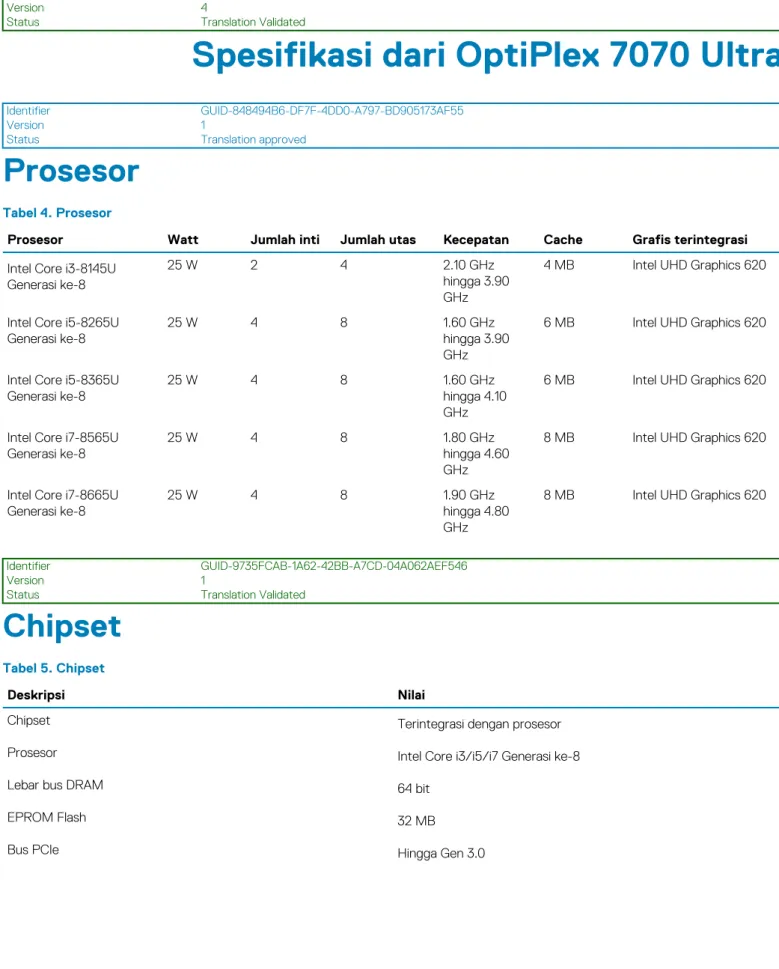Select the heading 'Spesifikasi dari OptiPlex 7070 Ultra'
Viewport: 779px width, 969px height.
pos(486,55)
